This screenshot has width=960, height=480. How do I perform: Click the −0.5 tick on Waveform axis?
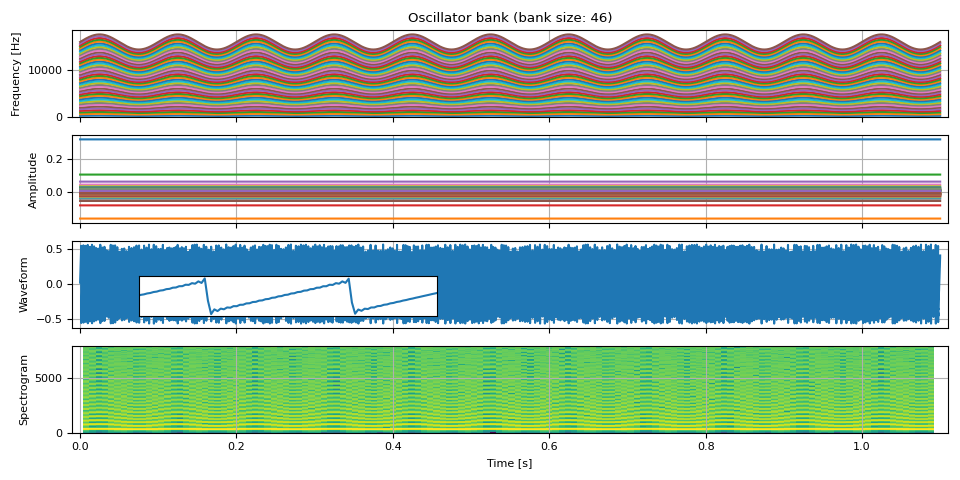[x=53, y=320]
